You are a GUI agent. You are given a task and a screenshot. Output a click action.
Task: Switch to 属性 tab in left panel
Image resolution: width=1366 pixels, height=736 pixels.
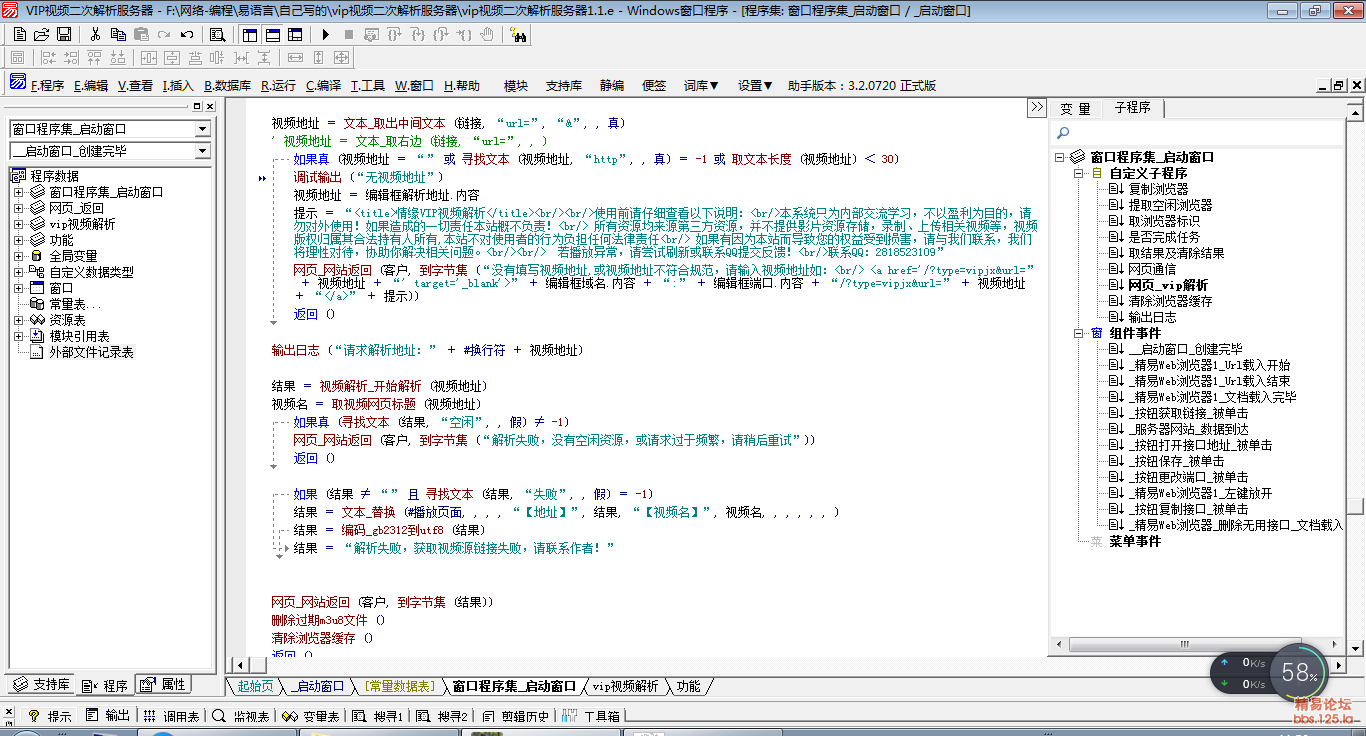click(164, 685)
